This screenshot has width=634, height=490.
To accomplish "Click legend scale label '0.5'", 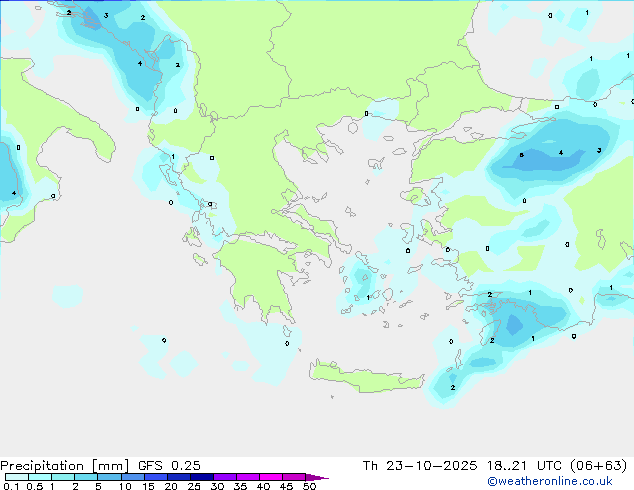I will click(35, 486).
